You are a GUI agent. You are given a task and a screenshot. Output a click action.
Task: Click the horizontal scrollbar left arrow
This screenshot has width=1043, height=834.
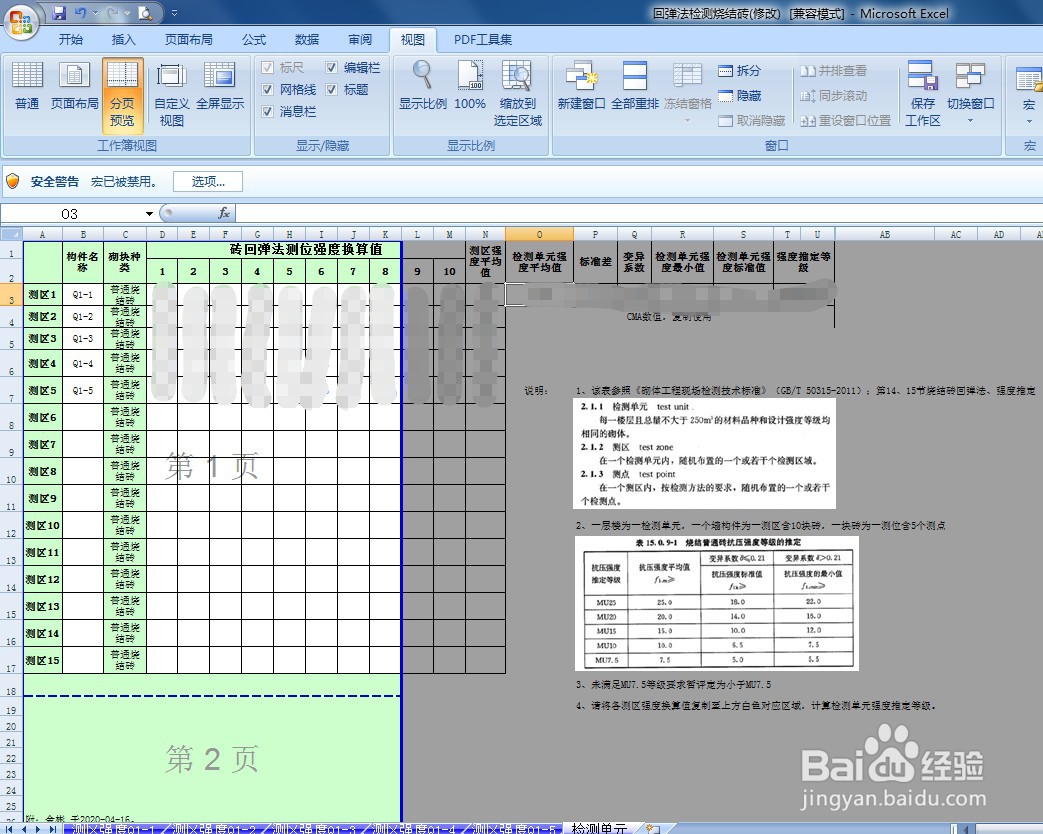(967, 829)
